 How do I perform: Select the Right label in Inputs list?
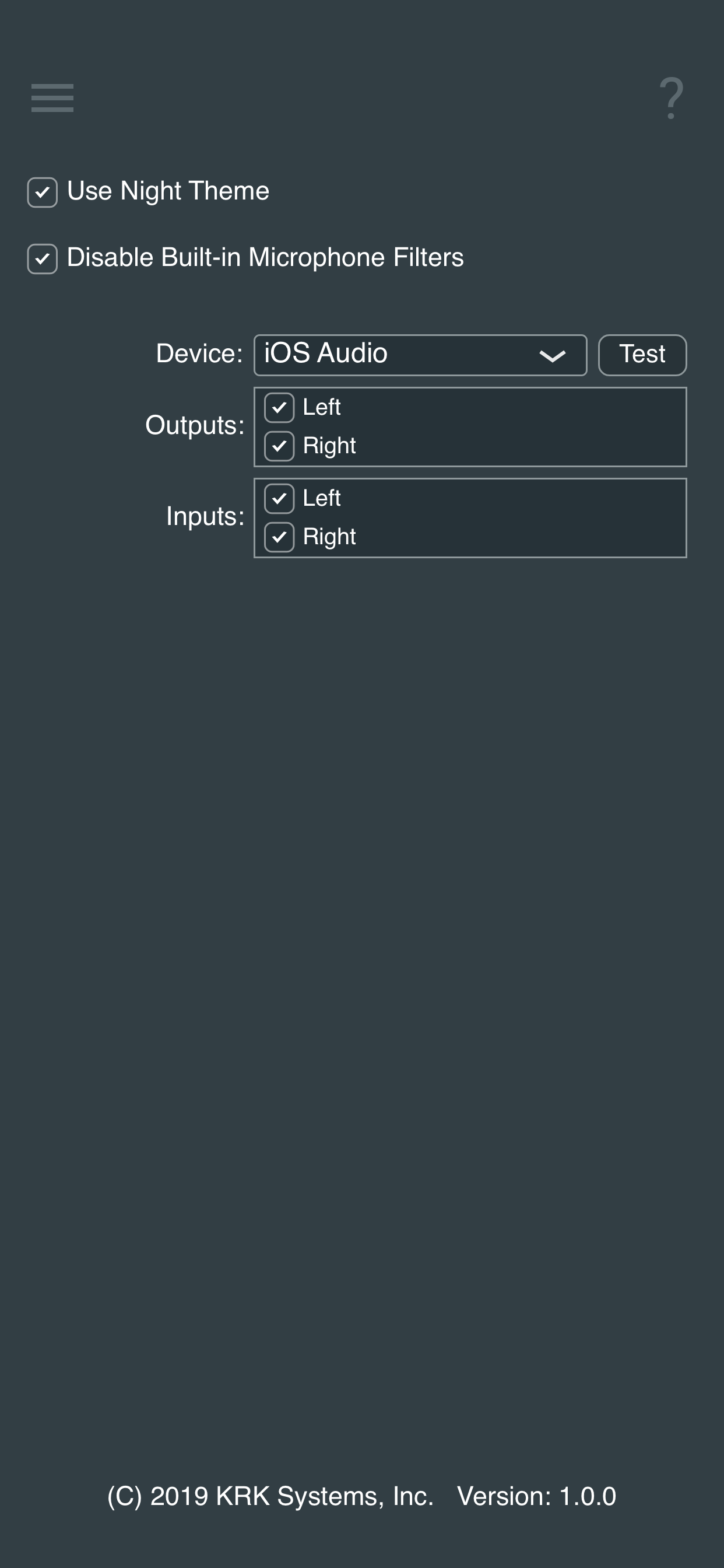[x=329, y=537]
